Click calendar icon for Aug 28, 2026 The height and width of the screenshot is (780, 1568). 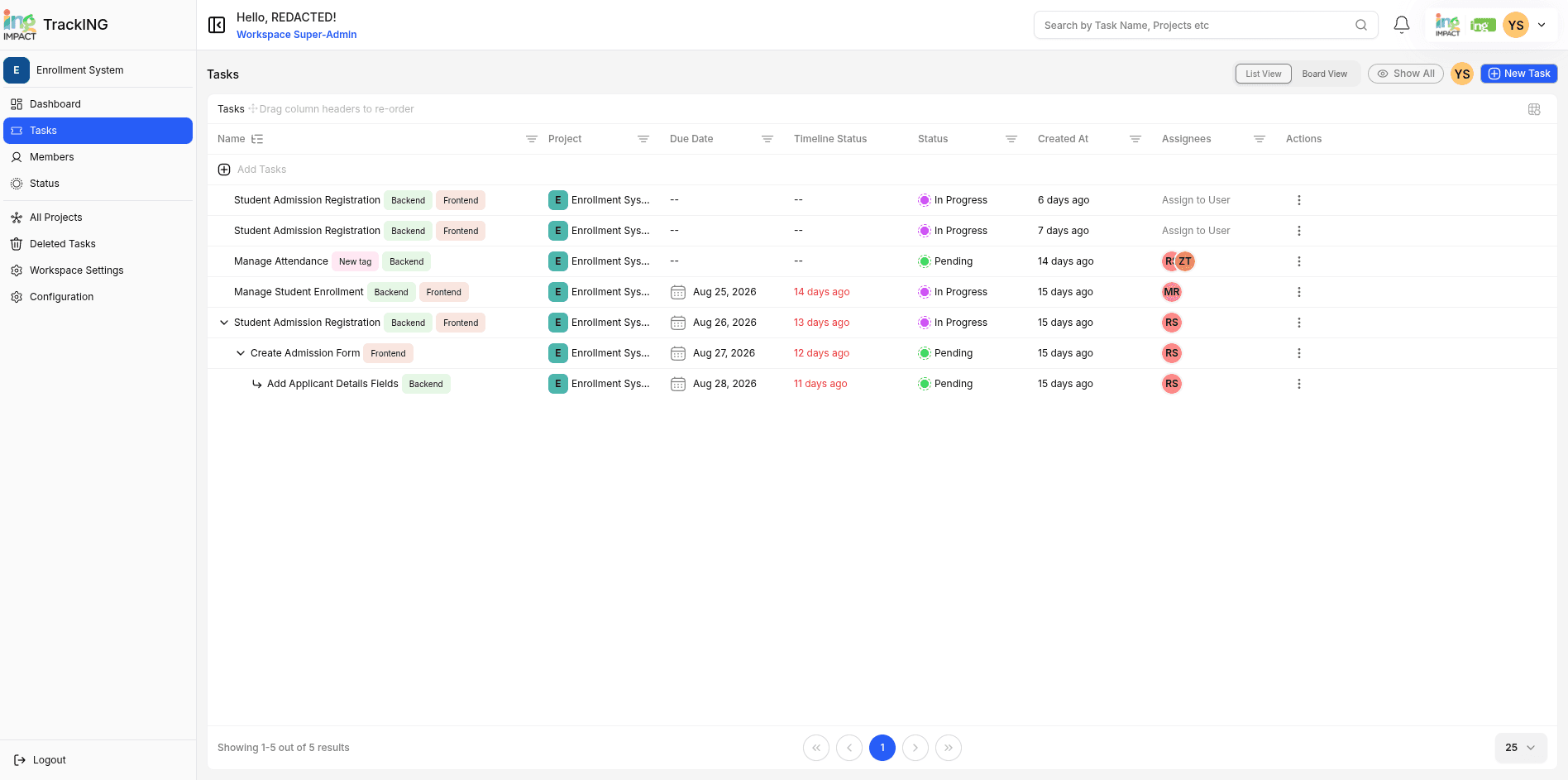[678, 384]
